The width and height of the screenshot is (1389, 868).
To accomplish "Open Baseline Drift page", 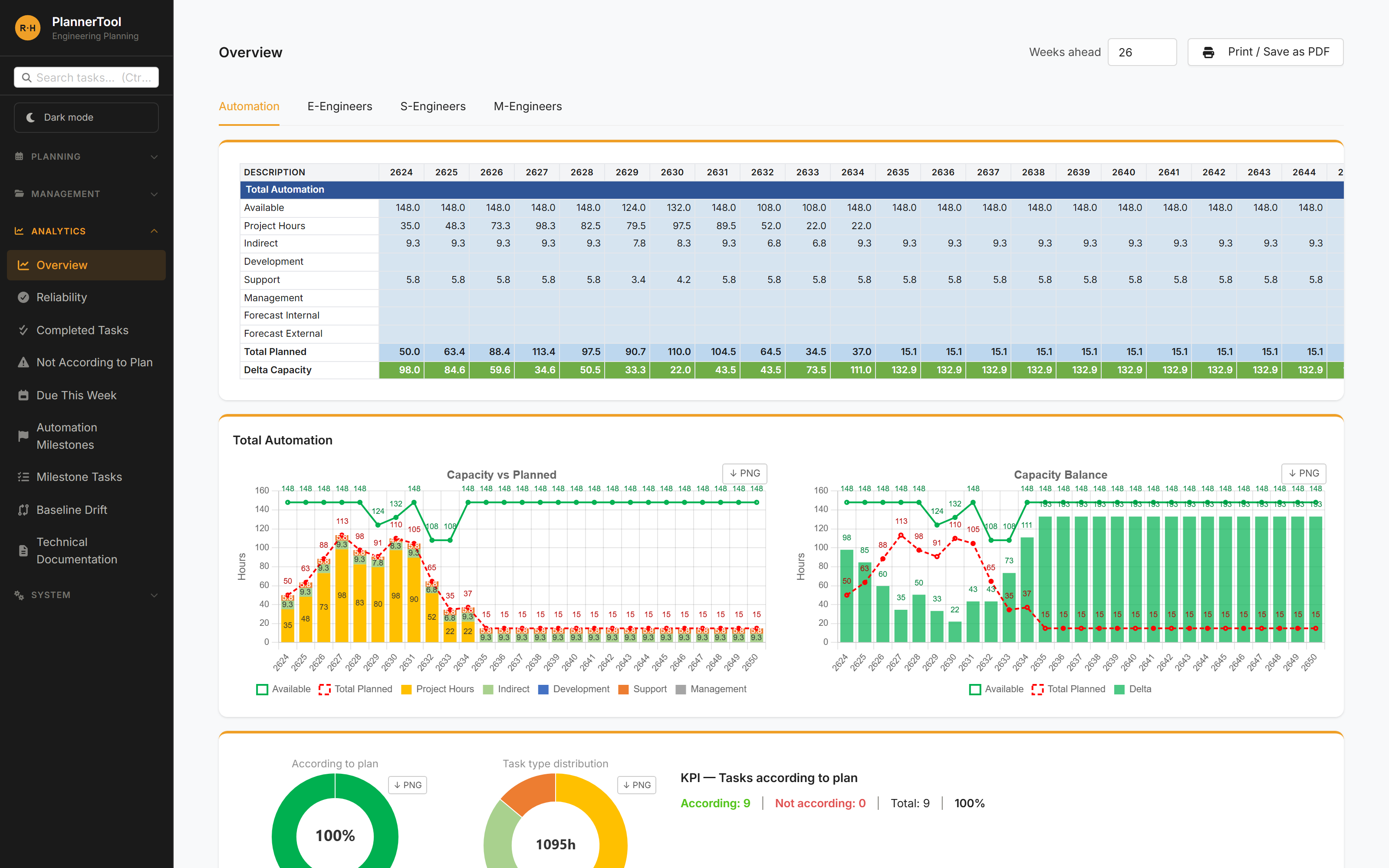I will click(86, 510).
